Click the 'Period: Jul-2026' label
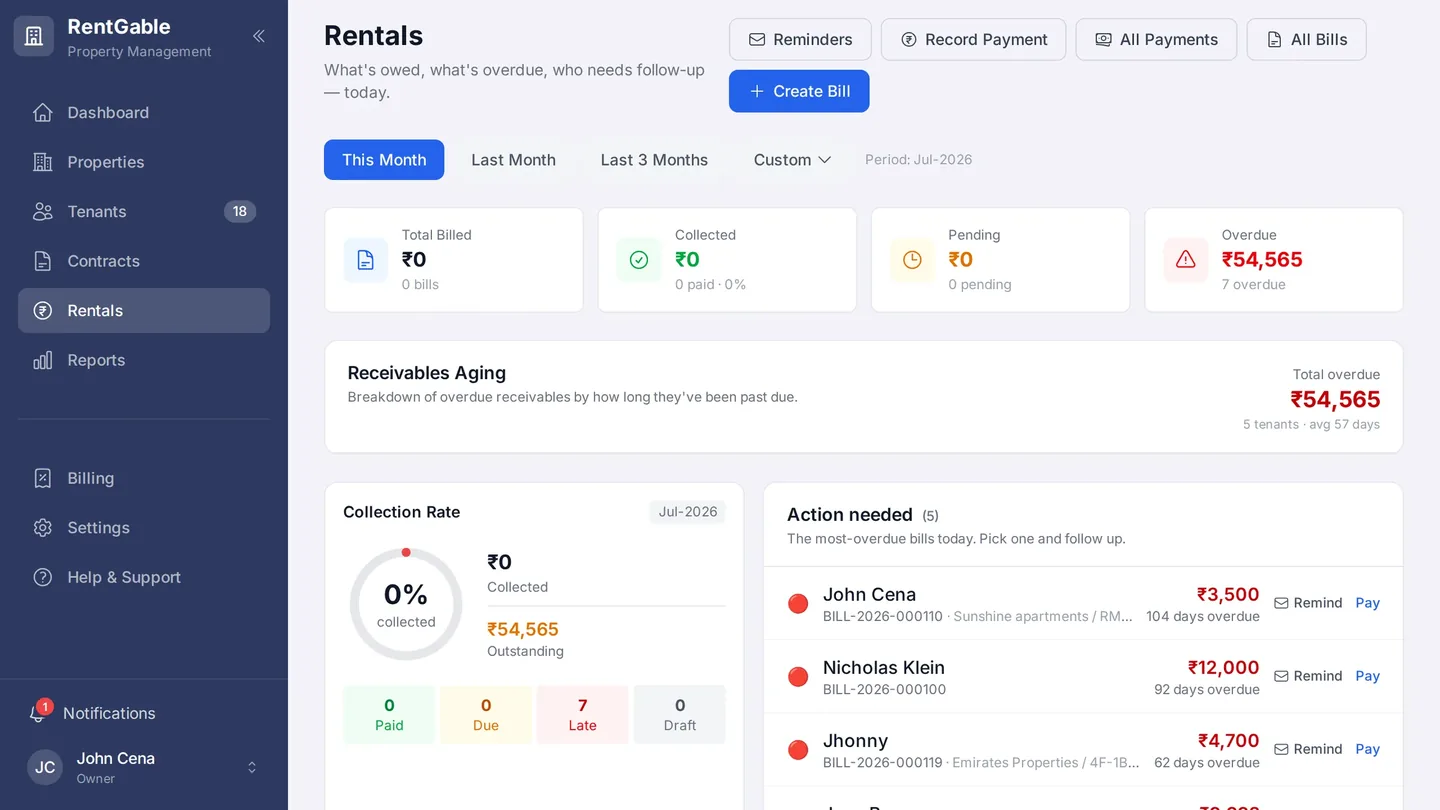The width and height of the screenshot is (1440, 810). coord(918,160)
